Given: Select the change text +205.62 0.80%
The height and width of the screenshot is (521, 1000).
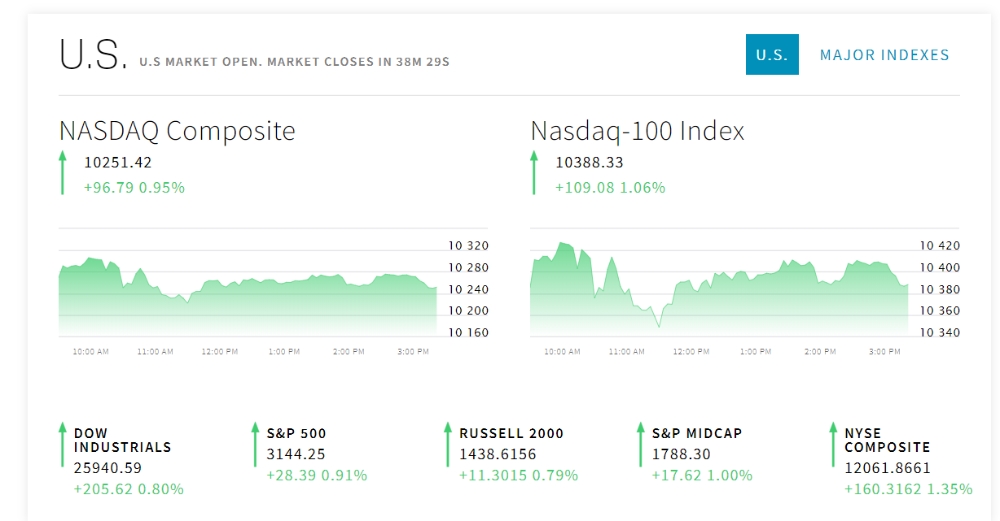Looking at the screenshot, I should click(128, 489).
